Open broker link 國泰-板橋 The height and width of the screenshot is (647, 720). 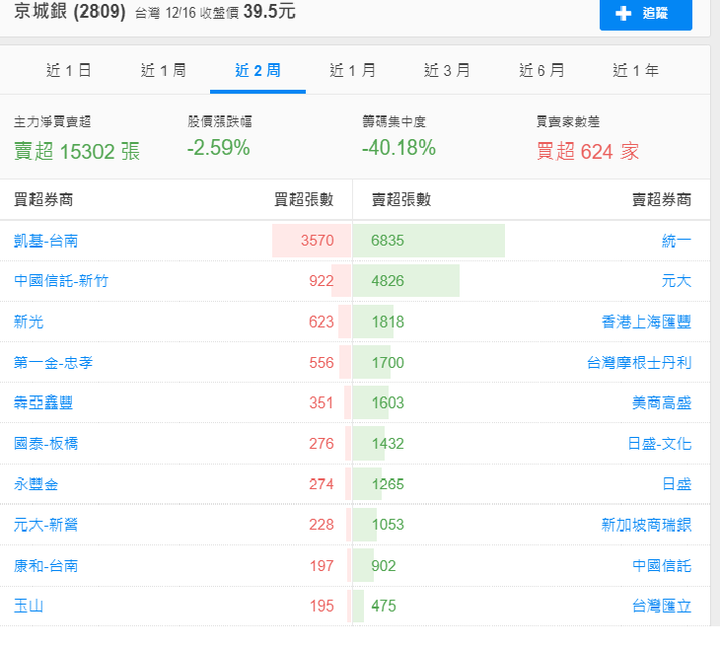[x=45, y=444]
